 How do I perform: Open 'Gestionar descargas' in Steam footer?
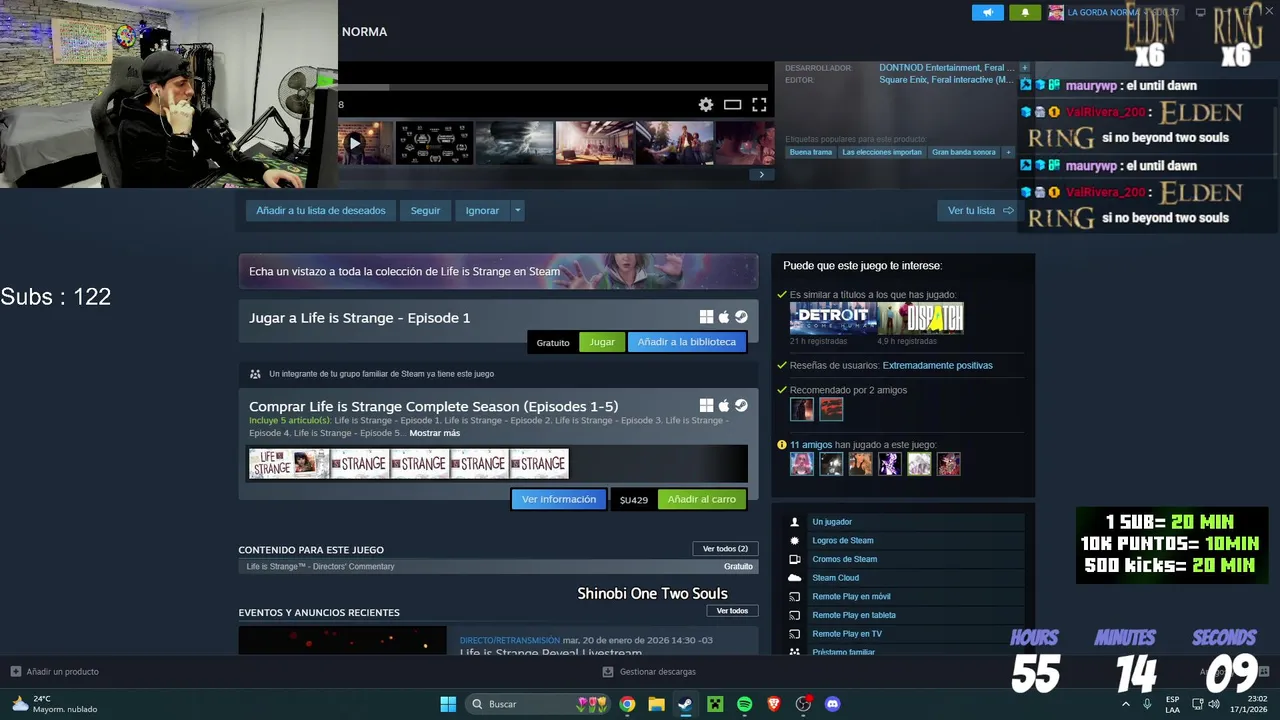tap(649, 672)
